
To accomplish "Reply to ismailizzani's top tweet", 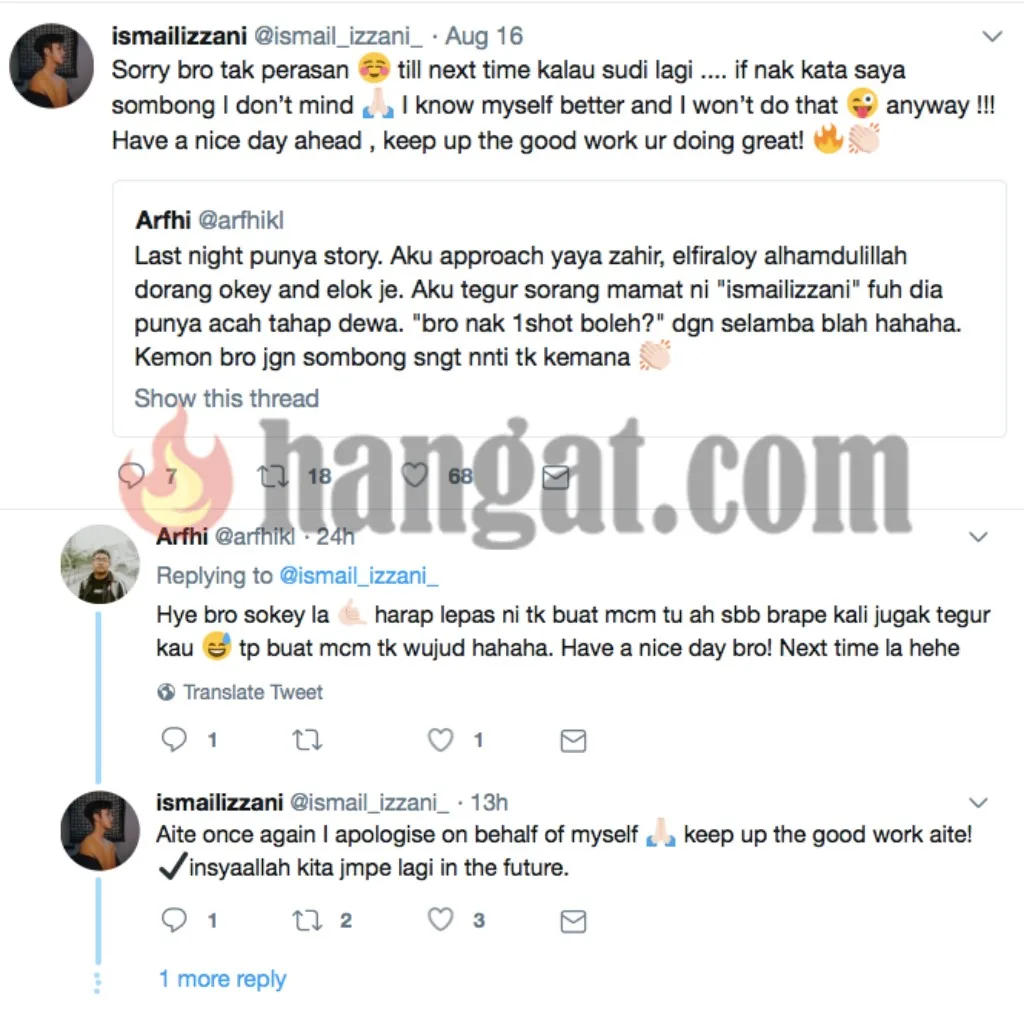I will tap(131, 475).
